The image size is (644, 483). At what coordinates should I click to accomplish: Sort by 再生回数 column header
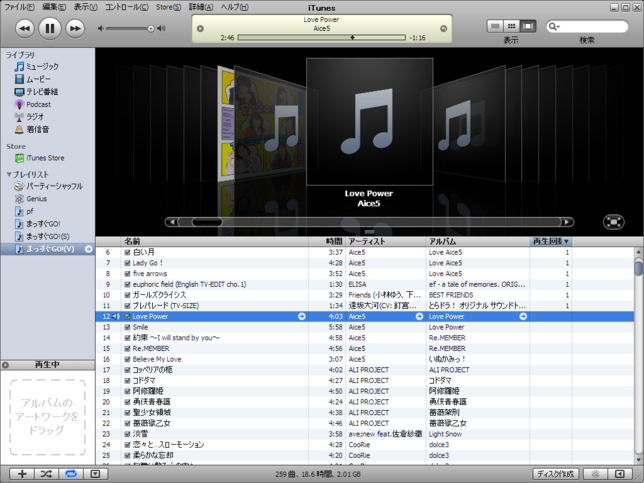click(x=550, y=242)
